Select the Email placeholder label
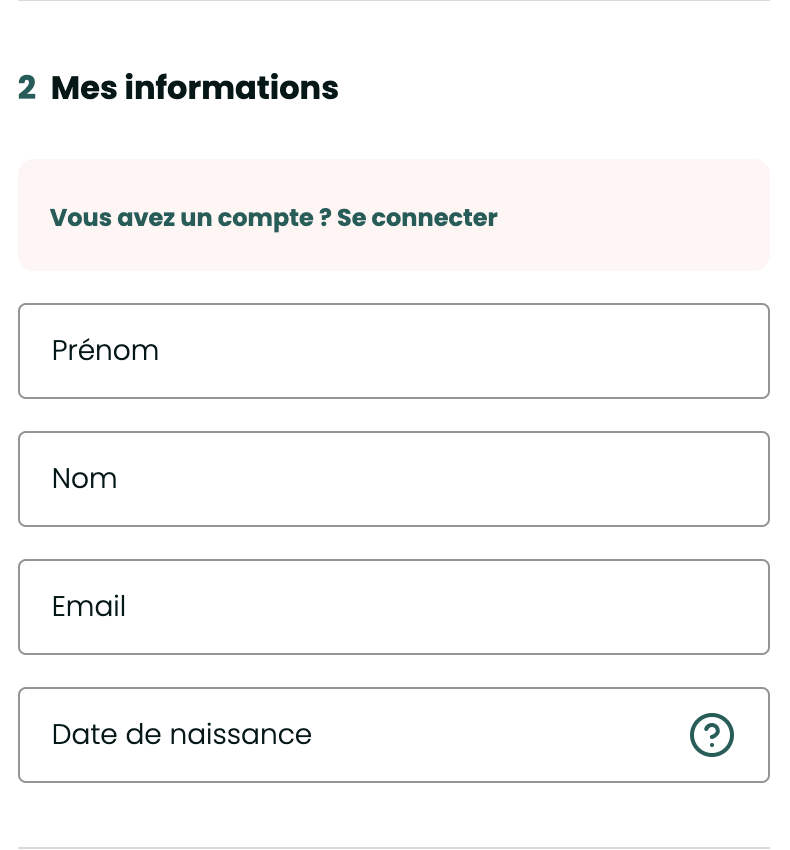 click(88, 607)
